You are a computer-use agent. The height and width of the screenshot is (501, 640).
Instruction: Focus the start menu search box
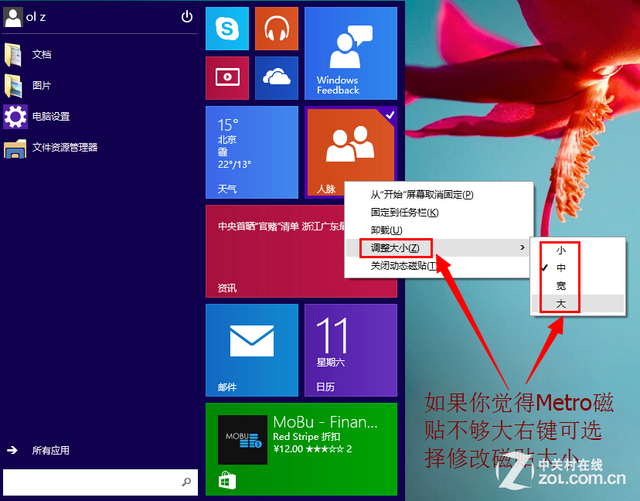pos(100,482)
